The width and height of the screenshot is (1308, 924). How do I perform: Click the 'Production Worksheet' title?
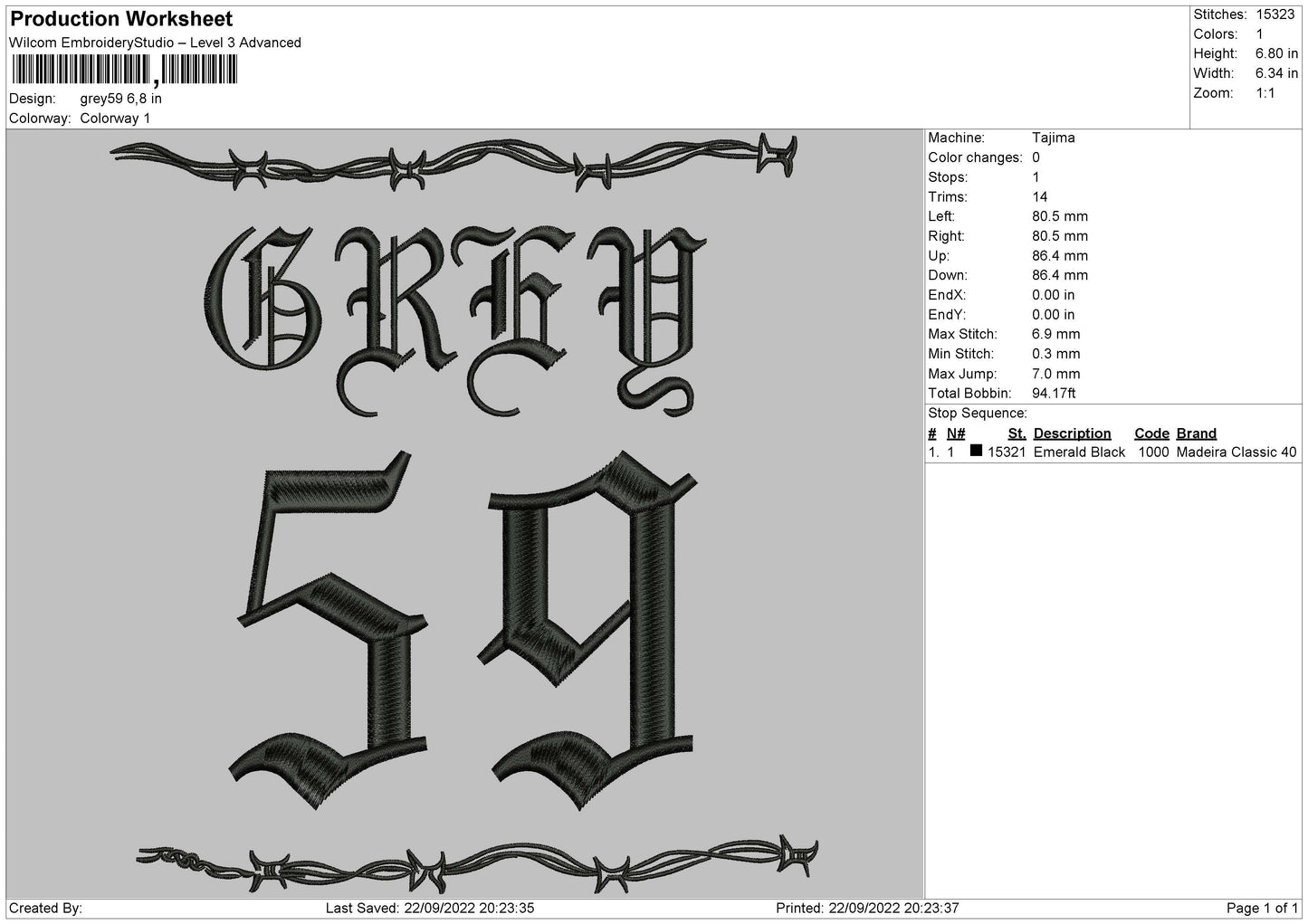(x=121, y=19)
